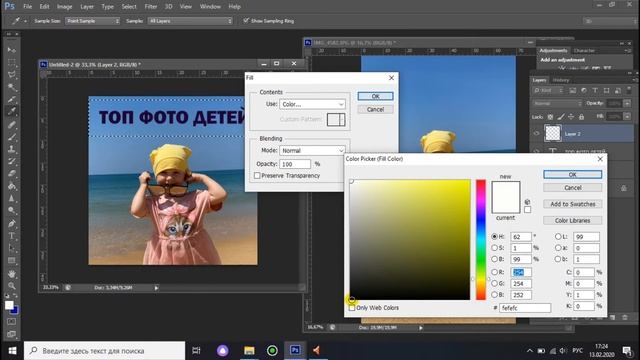Click Cancel in the Color Picker dialog
The height and width of the screenshot is (360, 640).
pos(572,188)
